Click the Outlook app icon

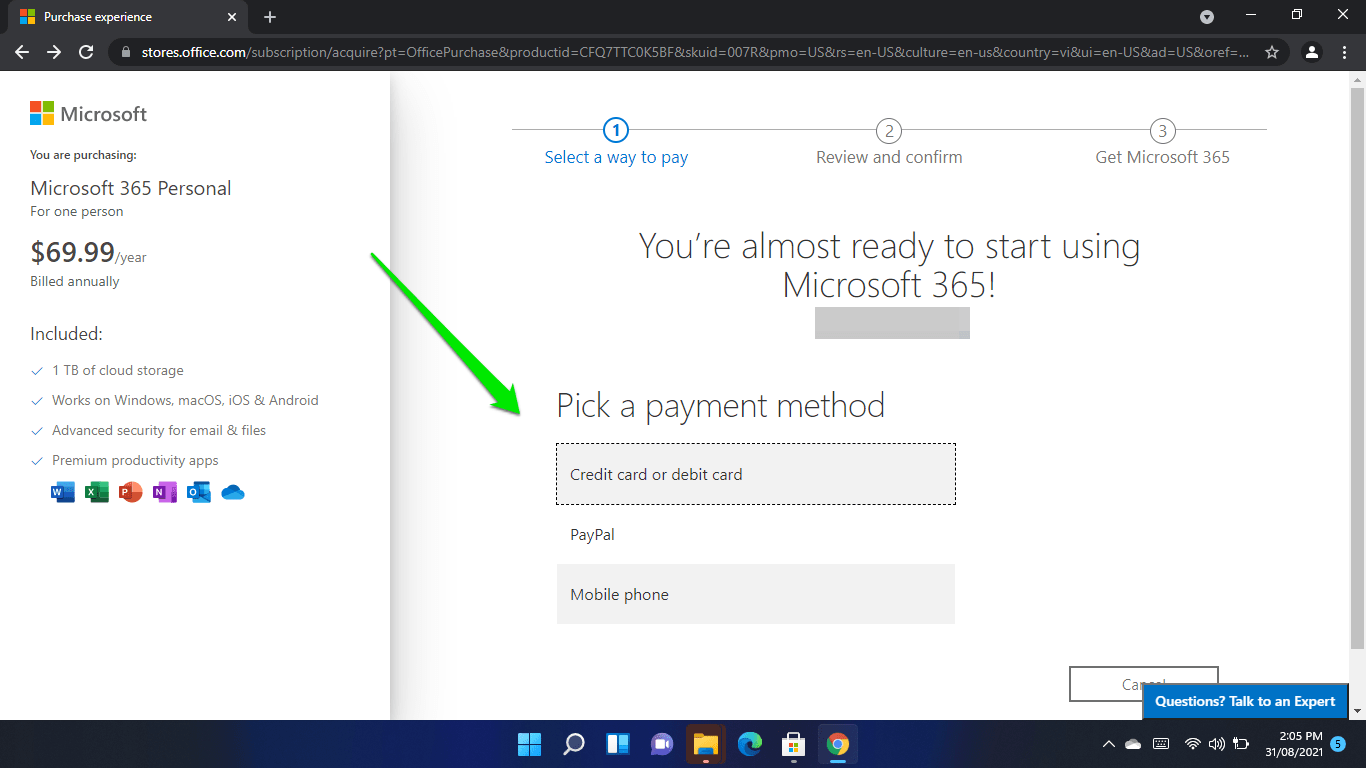point(199,492)
